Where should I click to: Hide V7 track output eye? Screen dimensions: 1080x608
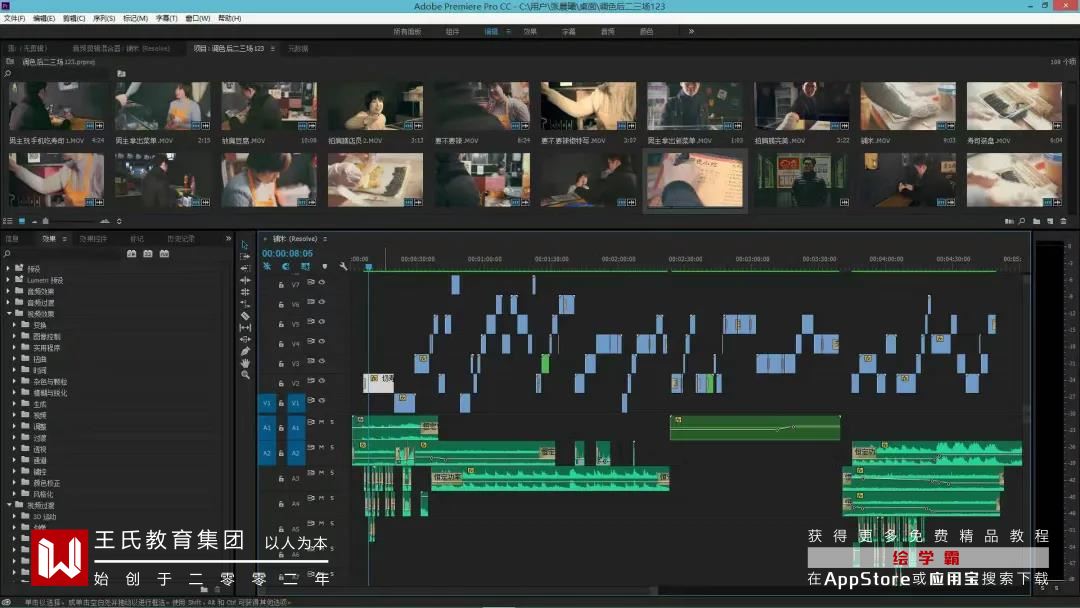click(x=322, y=282)
